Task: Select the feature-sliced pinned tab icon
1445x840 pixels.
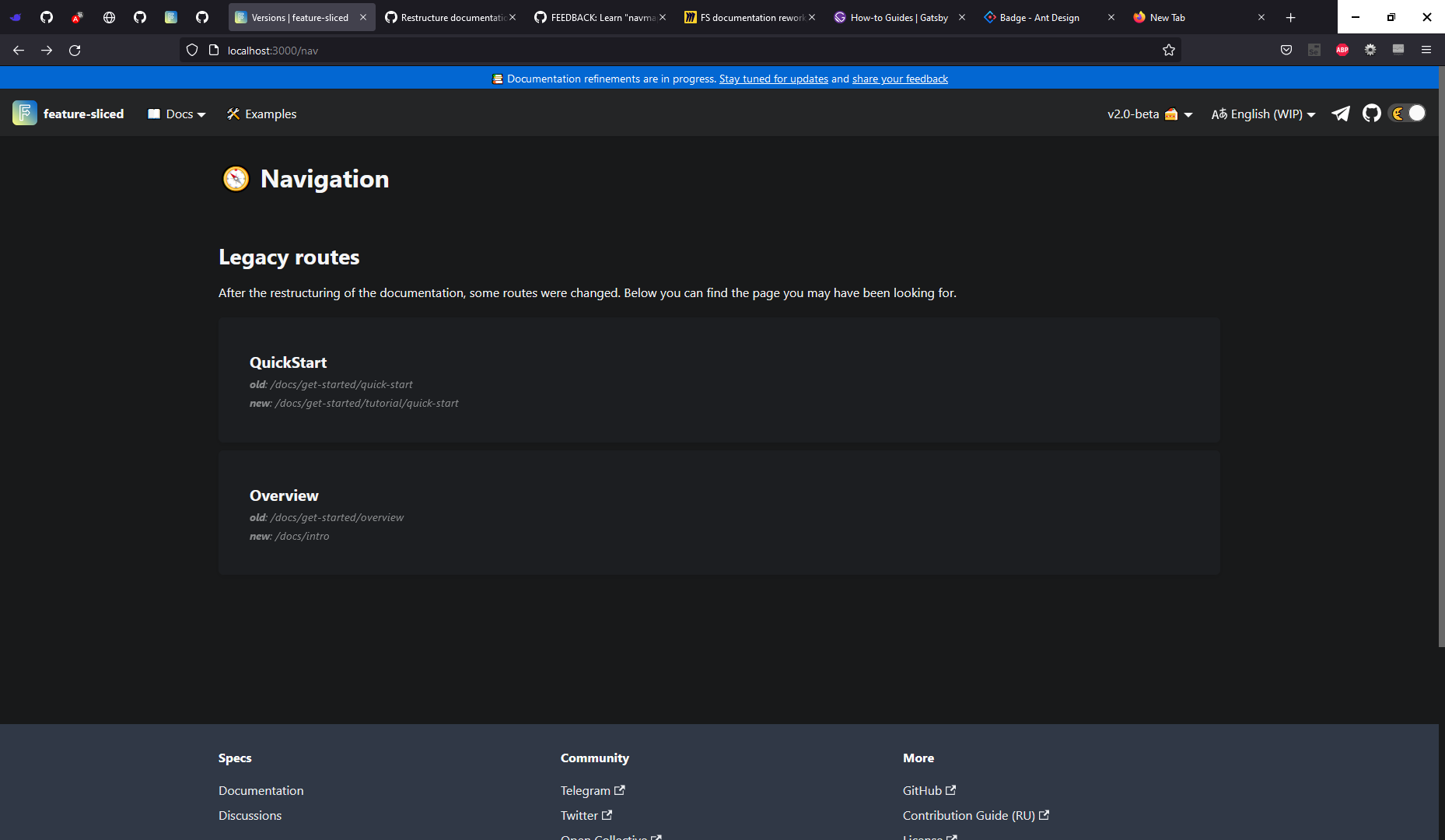Action: [171, 17]
